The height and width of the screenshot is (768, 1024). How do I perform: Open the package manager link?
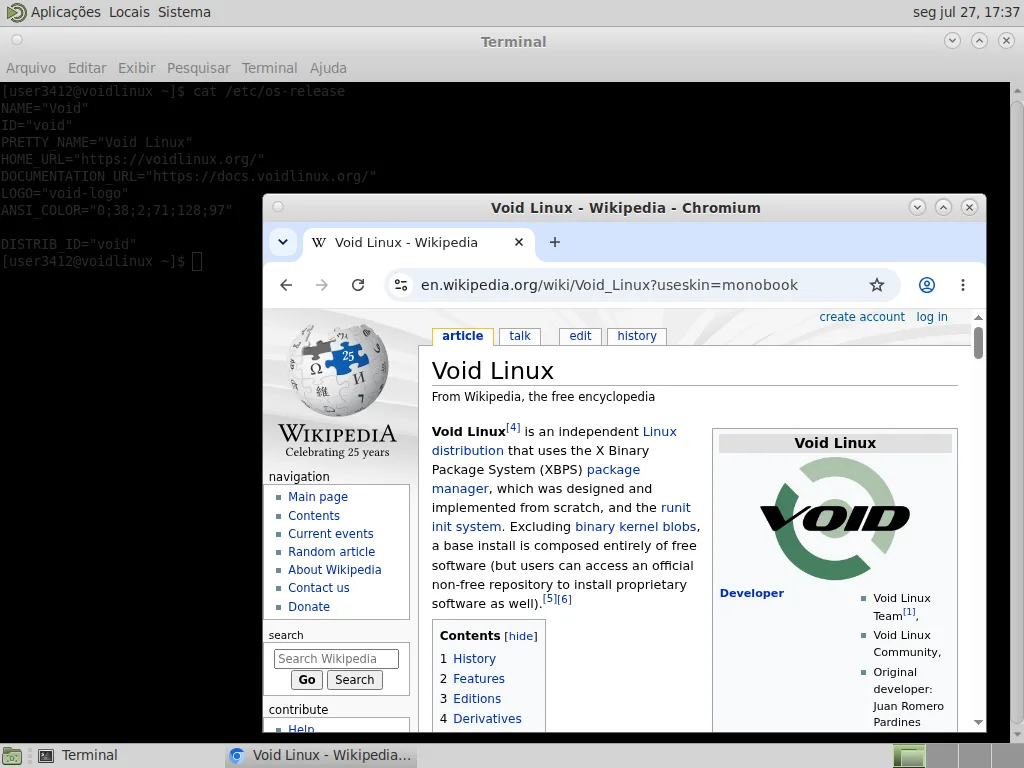point(613,470)
